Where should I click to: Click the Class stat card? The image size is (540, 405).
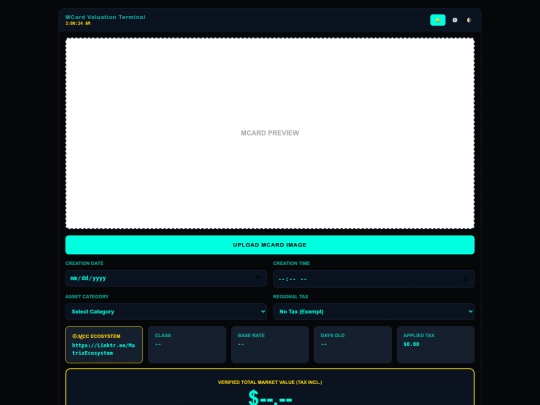coord(187,345)
